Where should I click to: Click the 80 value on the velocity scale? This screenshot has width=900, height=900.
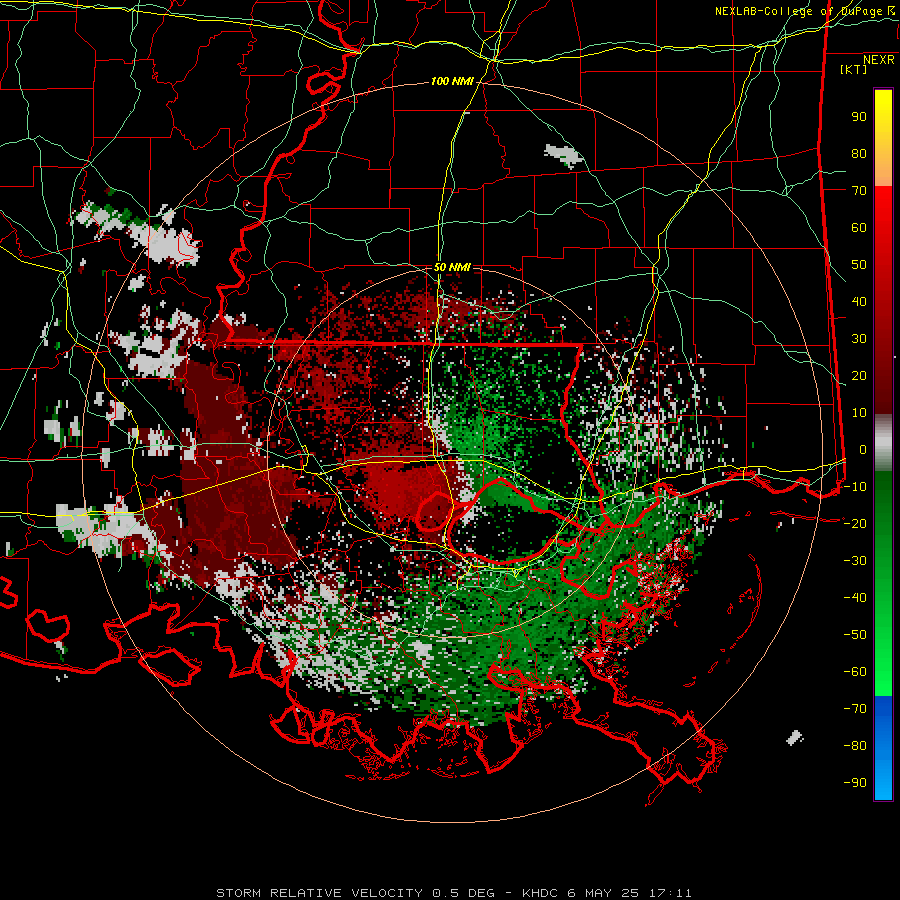pyautogui.click(x=859, y=153)
